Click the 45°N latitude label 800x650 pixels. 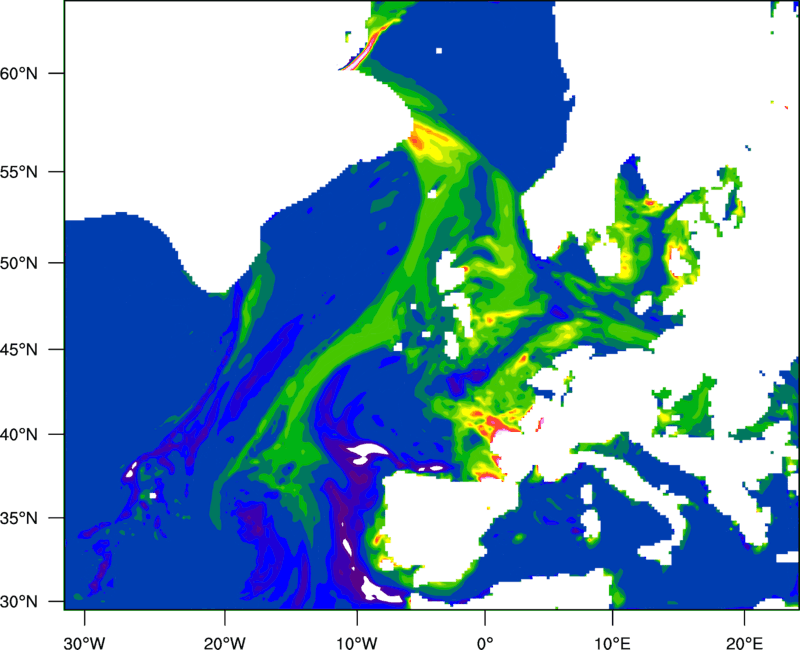[19, 350]
